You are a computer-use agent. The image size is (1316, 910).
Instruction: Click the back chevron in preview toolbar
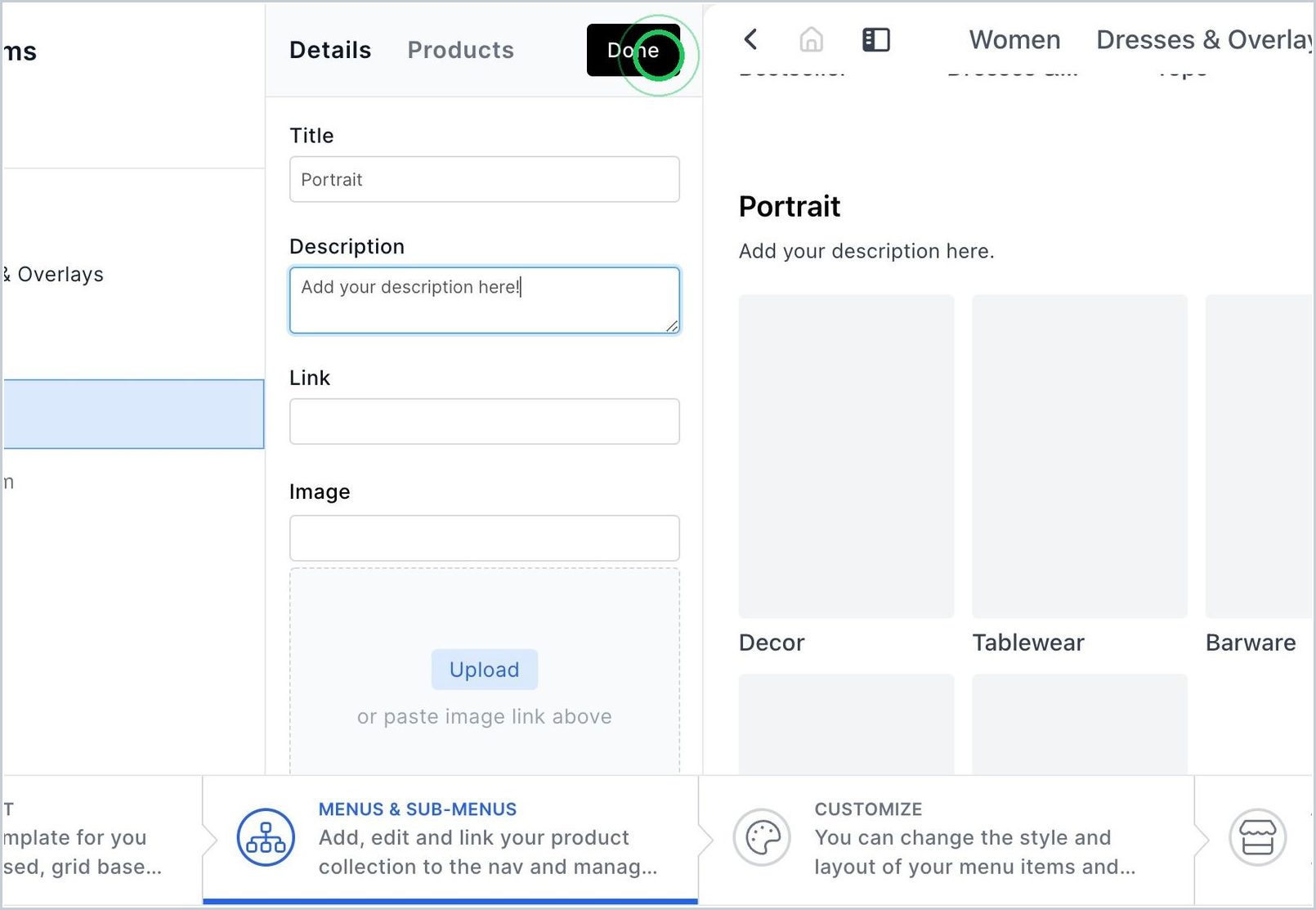click(750, 39)
